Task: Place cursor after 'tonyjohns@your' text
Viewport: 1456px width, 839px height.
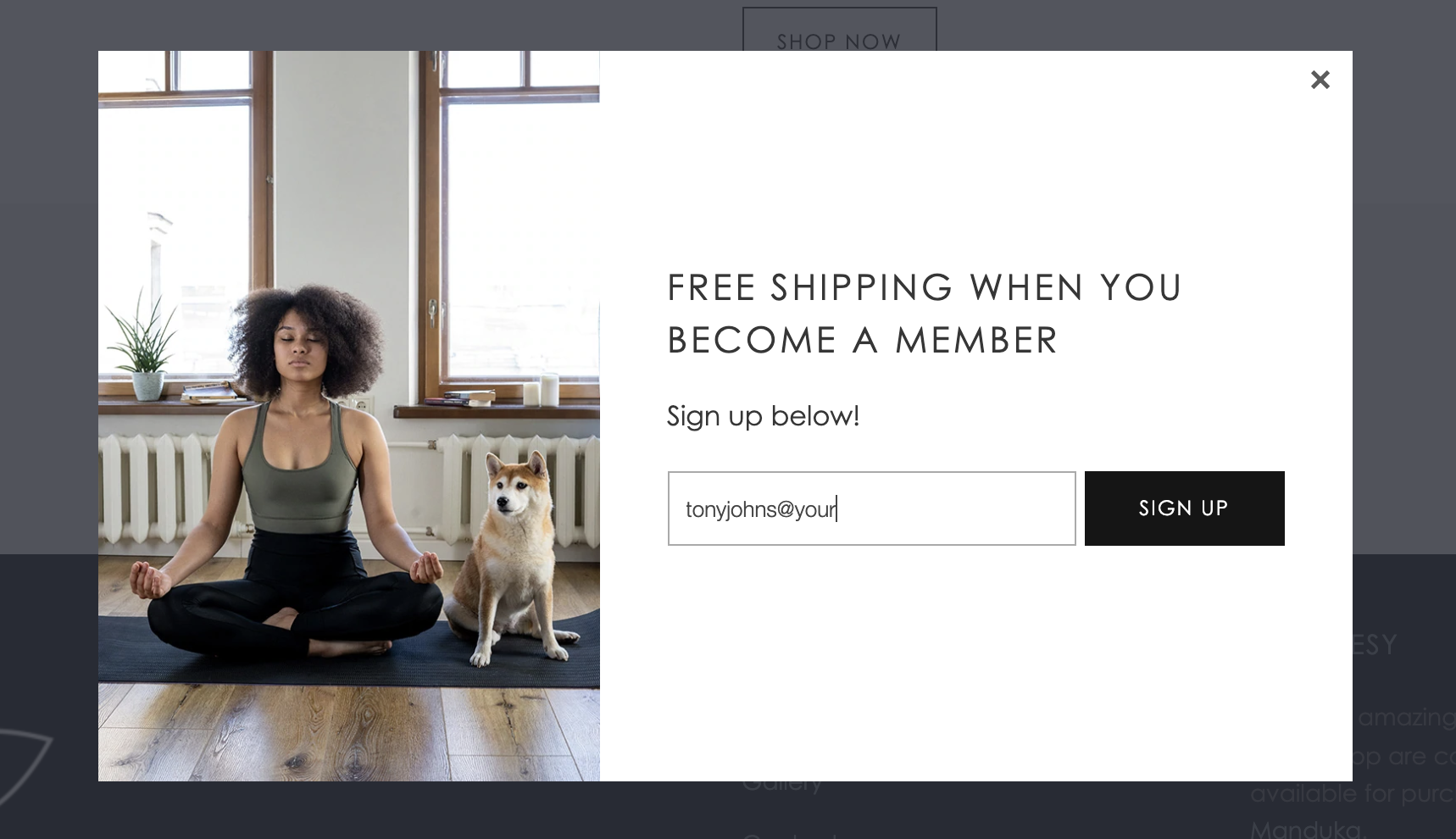Action: click(837, 508)
